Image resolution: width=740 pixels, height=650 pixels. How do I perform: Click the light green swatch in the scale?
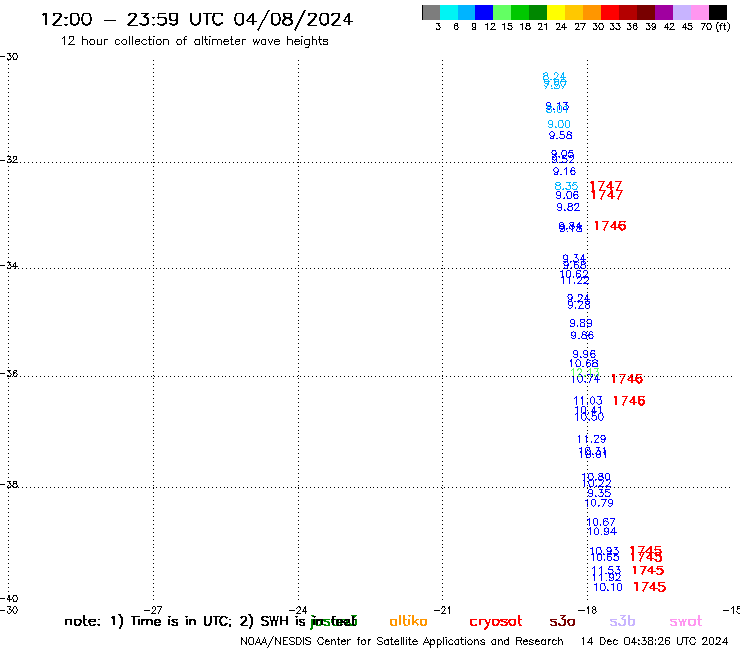pos(502,12)
